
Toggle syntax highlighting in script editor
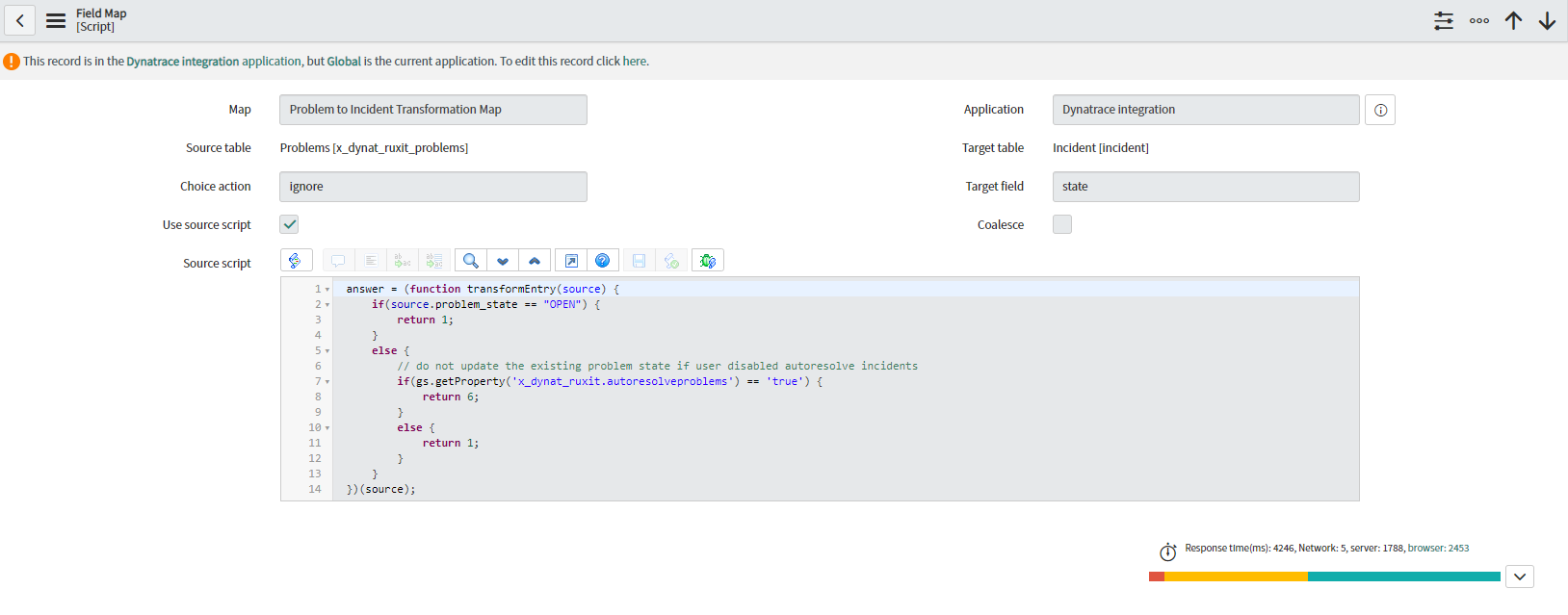(x=296, y=261)
